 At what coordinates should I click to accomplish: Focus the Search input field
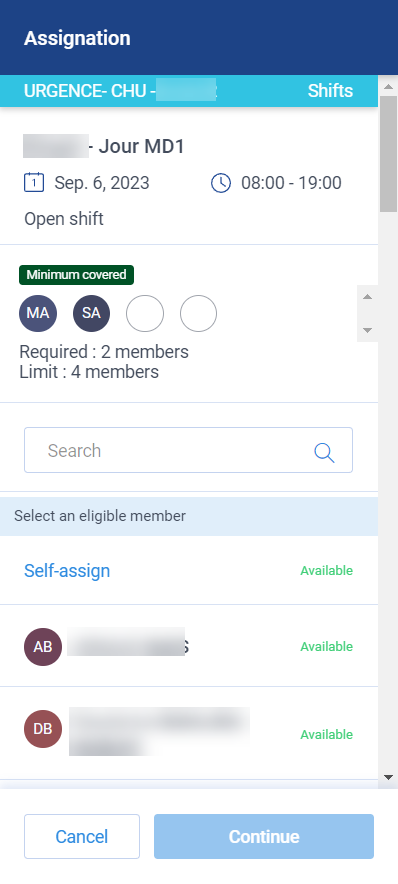(188, 450)
